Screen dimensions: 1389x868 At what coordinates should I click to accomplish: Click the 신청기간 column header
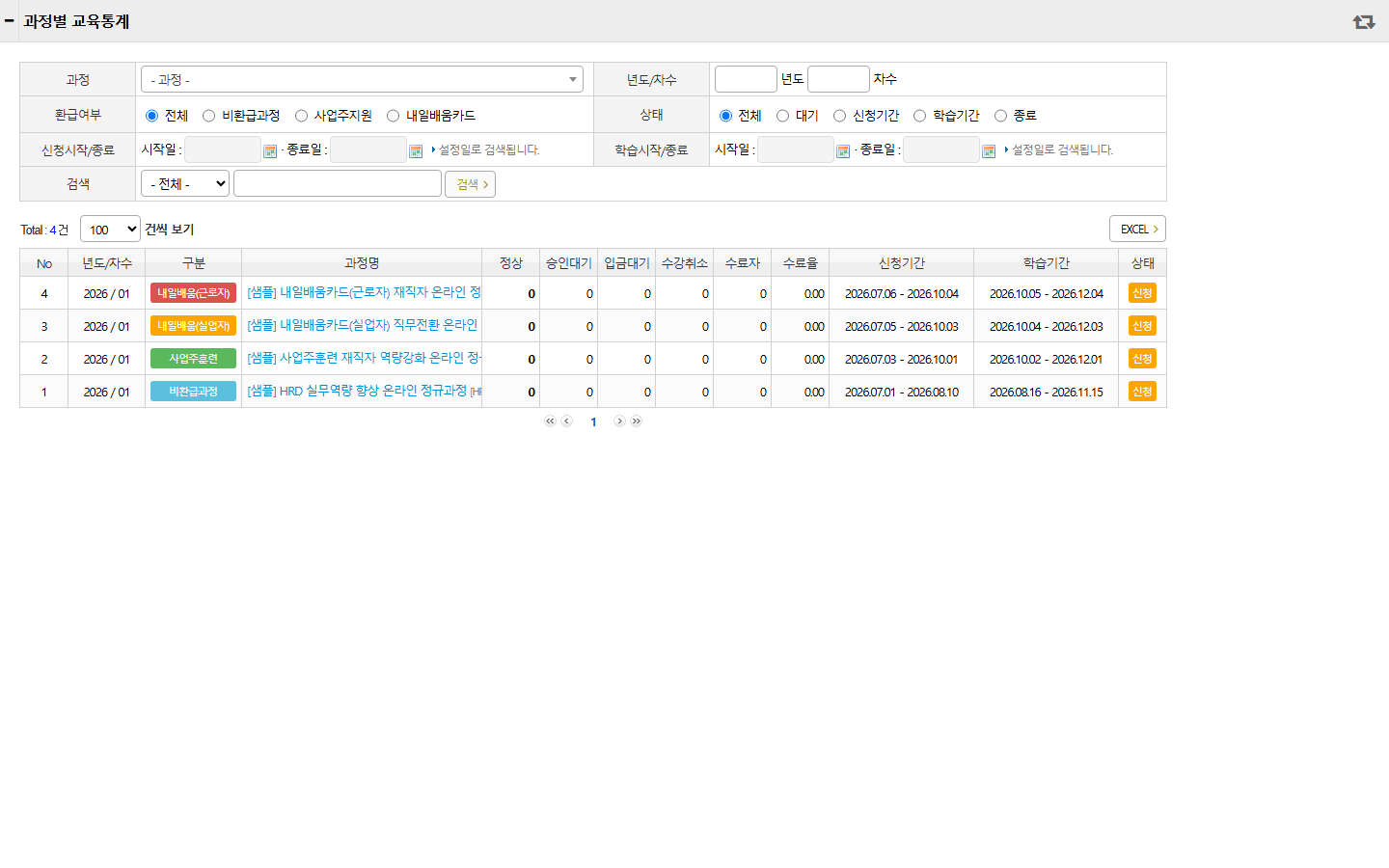[902, 263]
